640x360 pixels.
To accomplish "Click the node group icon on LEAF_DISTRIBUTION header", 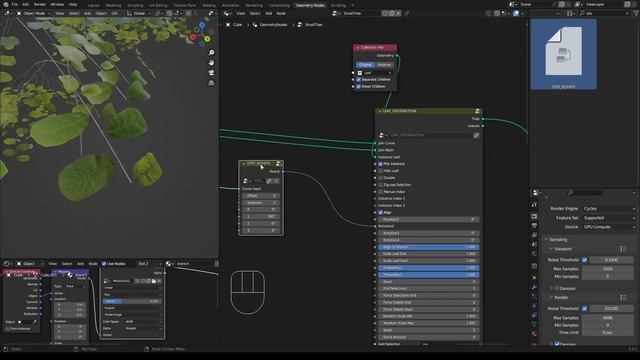I will click(477, 111).
